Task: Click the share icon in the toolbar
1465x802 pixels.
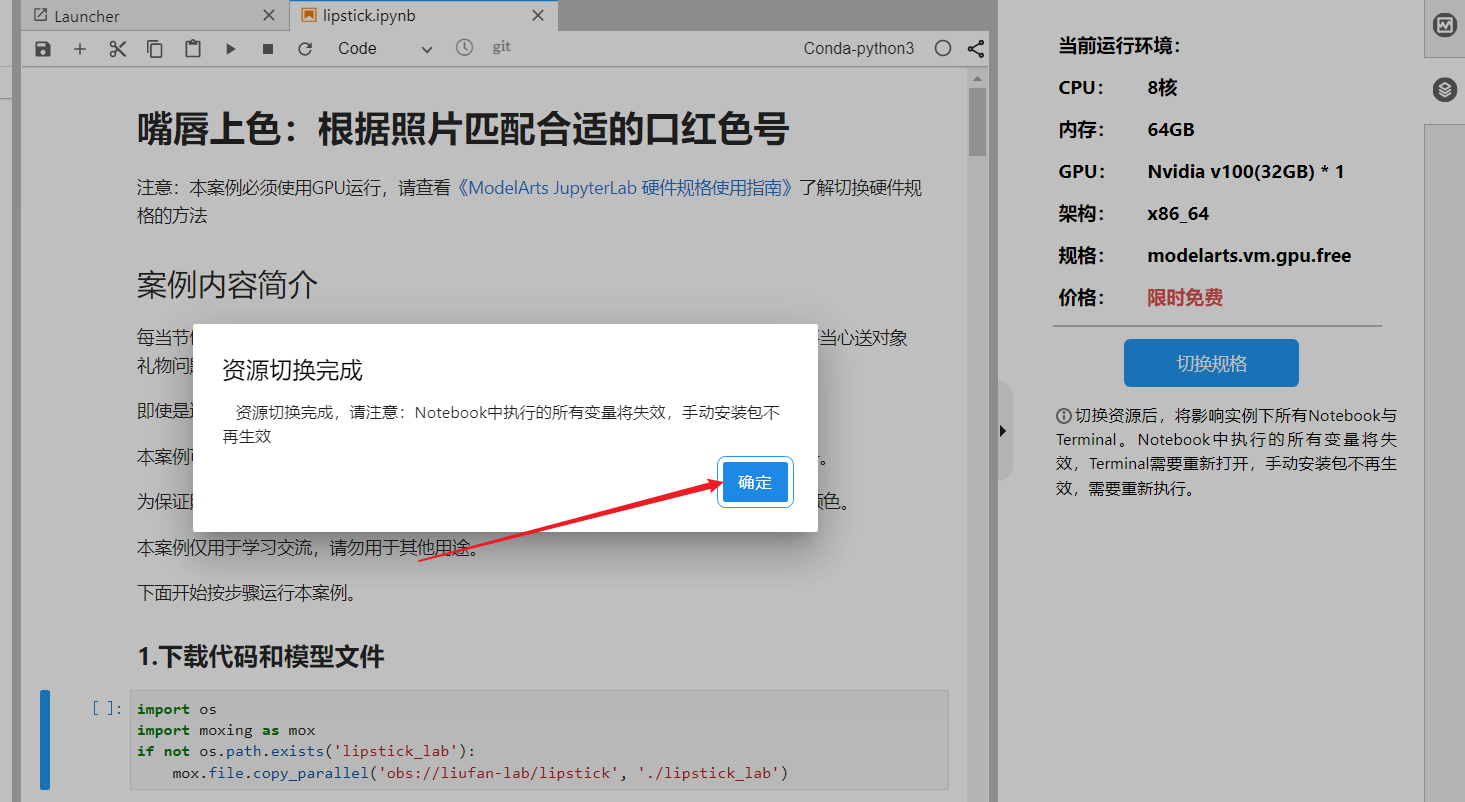Action: pyautogui.click(x=976, y=49)
